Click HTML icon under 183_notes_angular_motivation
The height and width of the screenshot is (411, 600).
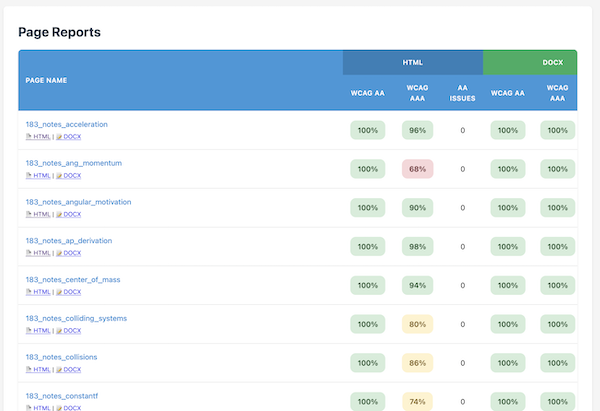[29, 214]
